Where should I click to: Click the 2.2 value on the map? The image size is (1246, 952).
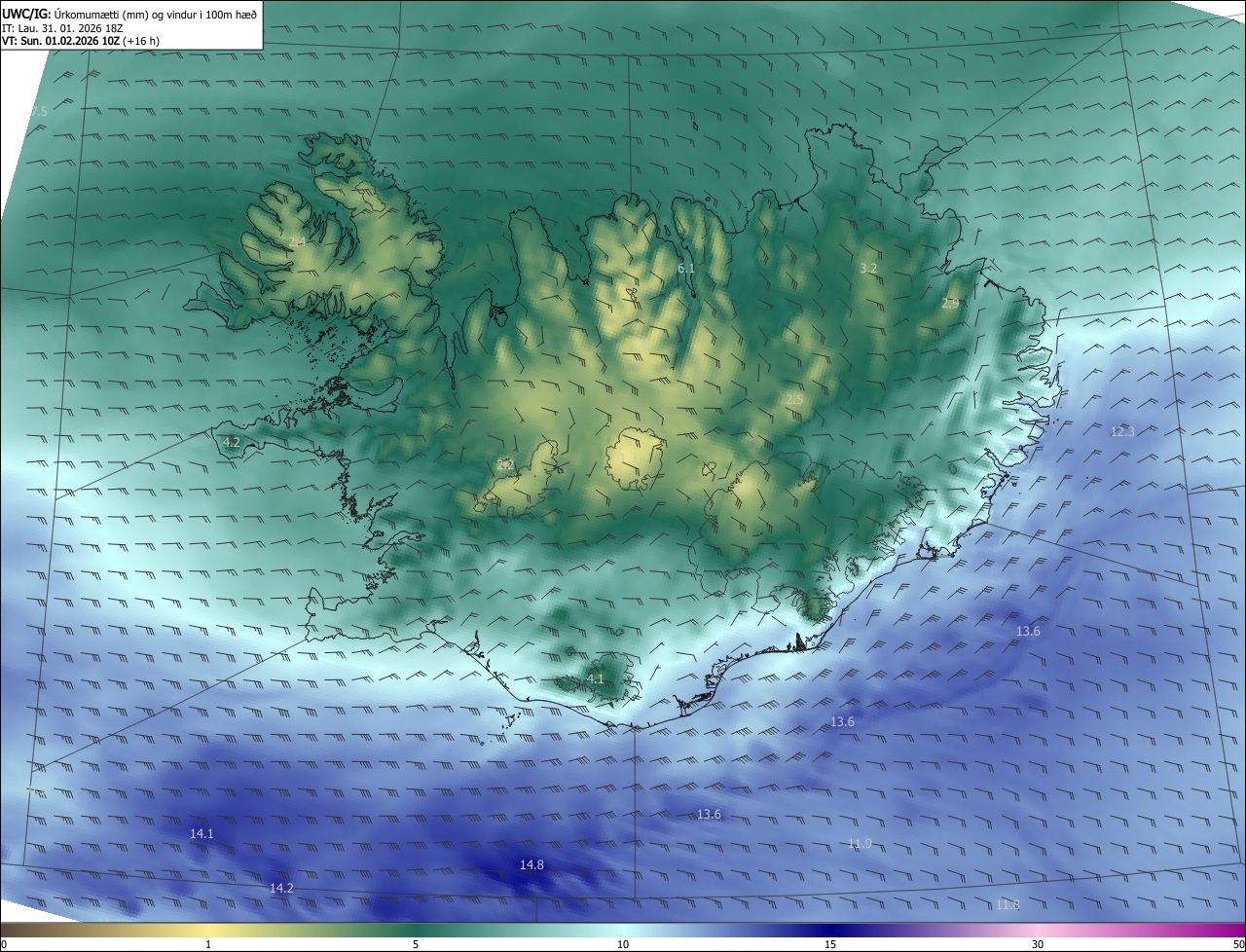(505, 464)
